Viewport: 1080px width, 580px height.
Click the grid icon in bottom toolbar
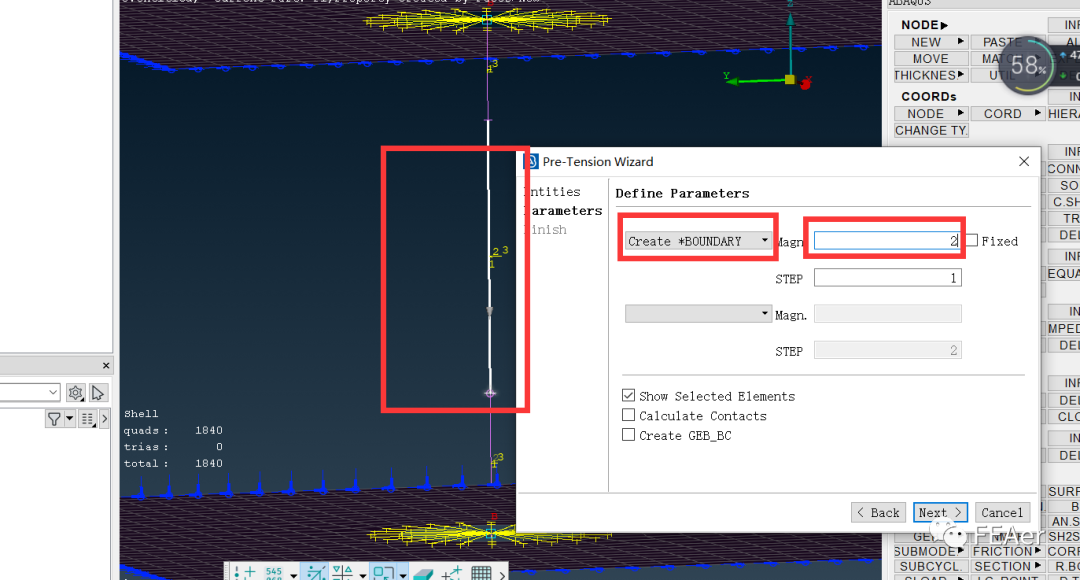(x=481, y=572)
